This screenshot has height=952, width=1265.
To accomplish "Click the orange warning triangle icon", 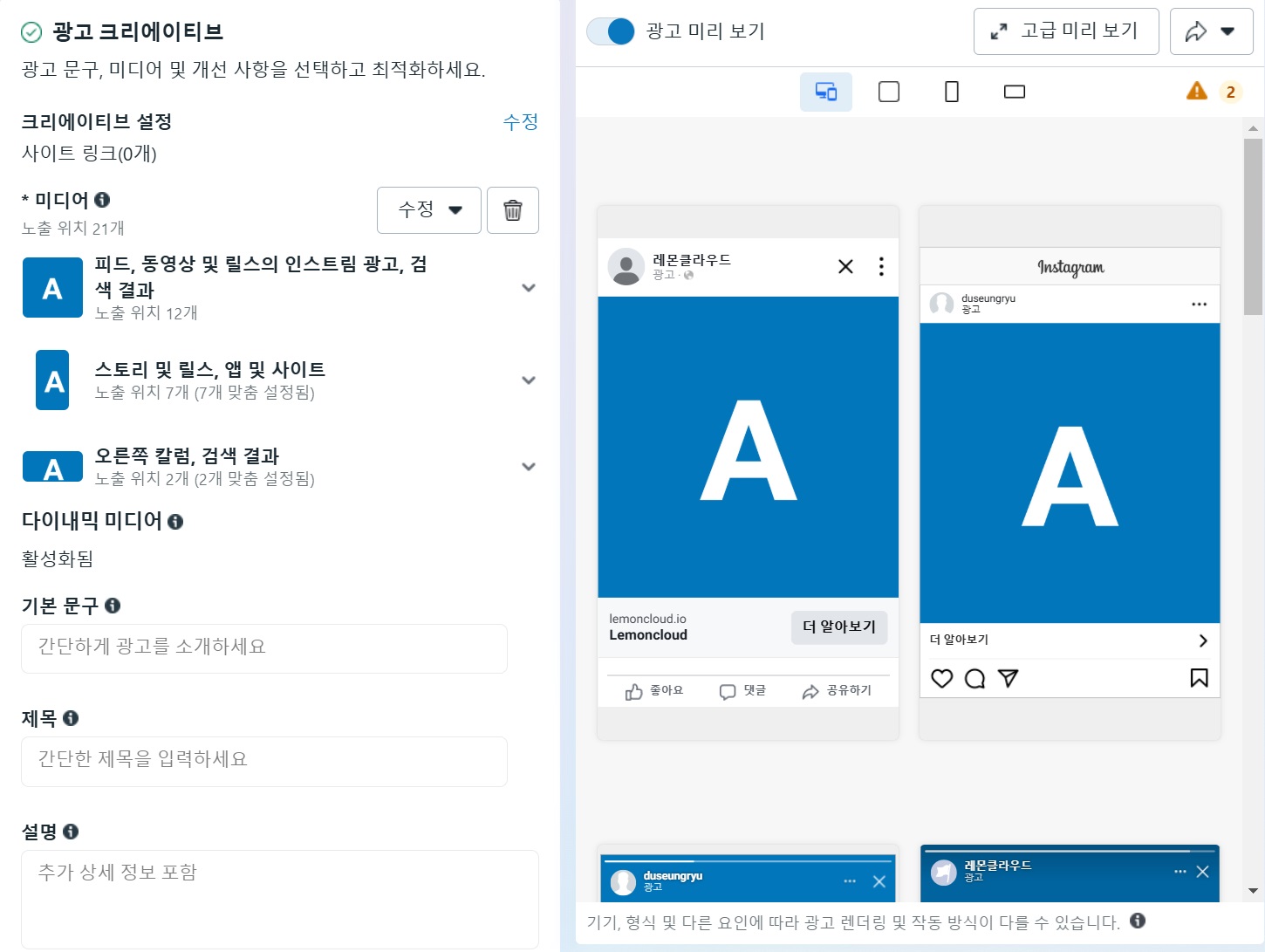I will click(1197, 91).
